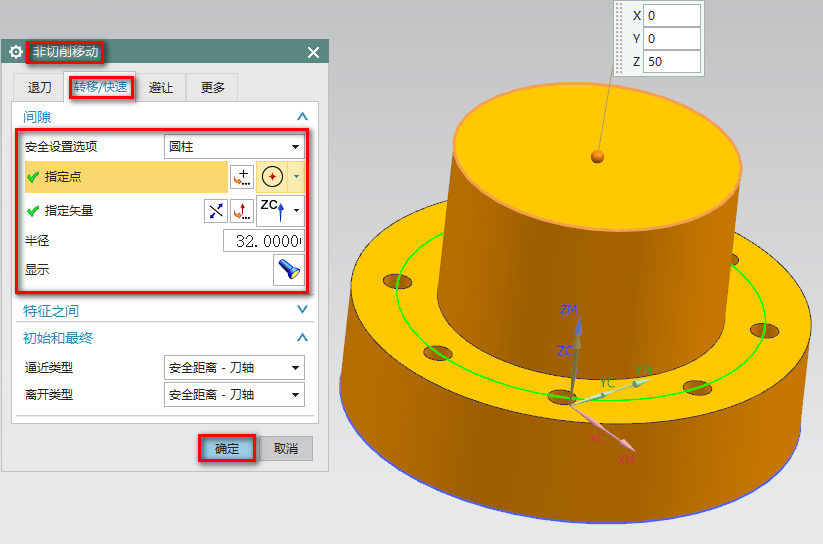Viewport: 823px width, 544px height.
Task: Switch to the 避让 tab
Action: (160, 88)
